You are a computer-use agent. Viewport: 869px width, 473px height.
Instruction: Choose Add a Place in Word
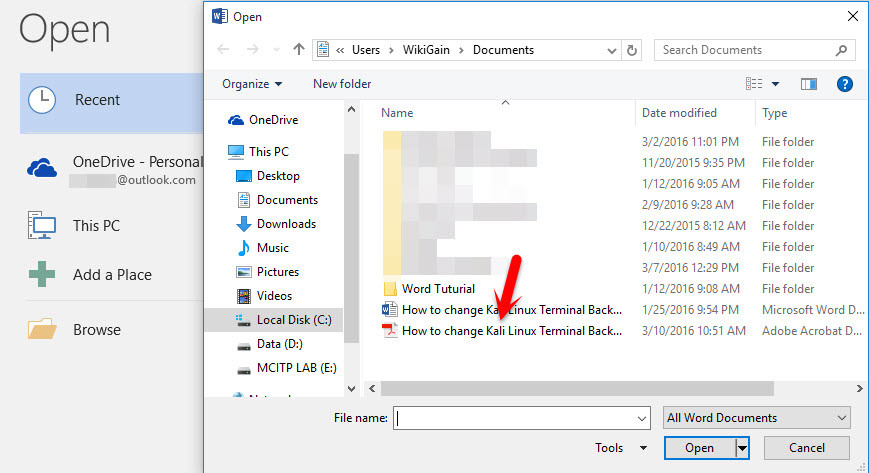(90, 274)
